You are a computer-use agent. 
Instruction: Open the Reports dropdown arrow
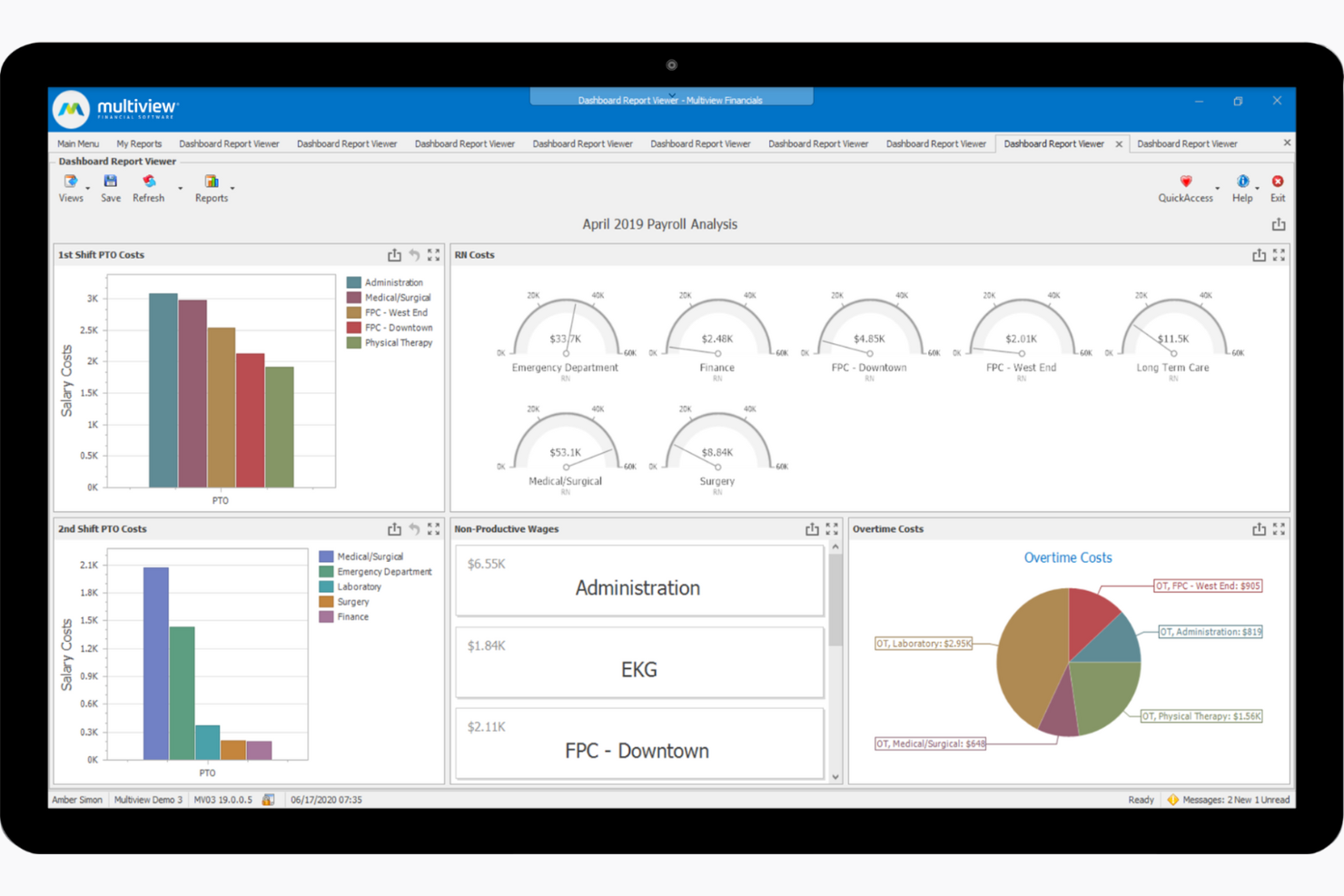pyautogui.click(x=233, y=188)
